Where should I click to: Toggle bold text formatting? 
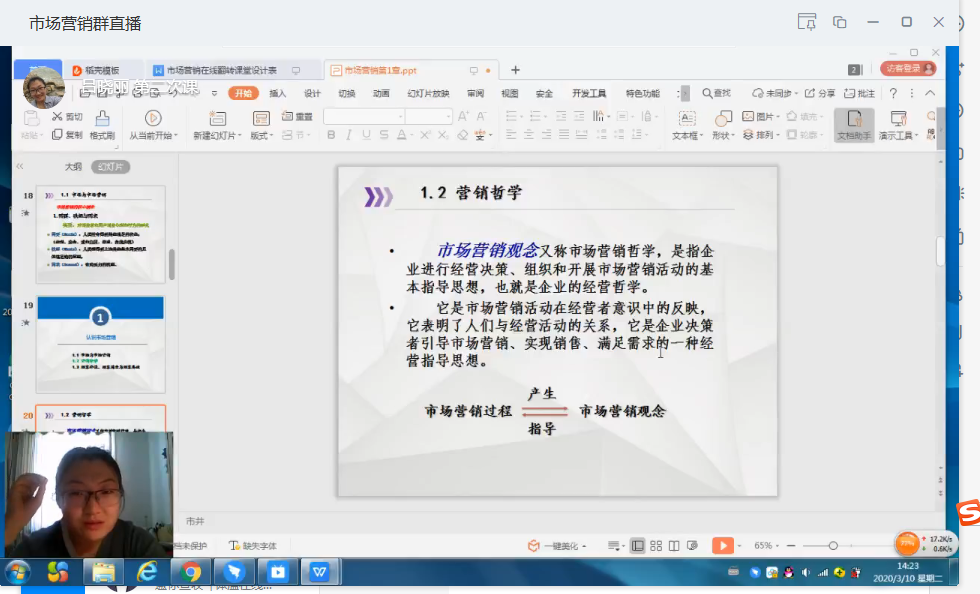pos(332,135)
